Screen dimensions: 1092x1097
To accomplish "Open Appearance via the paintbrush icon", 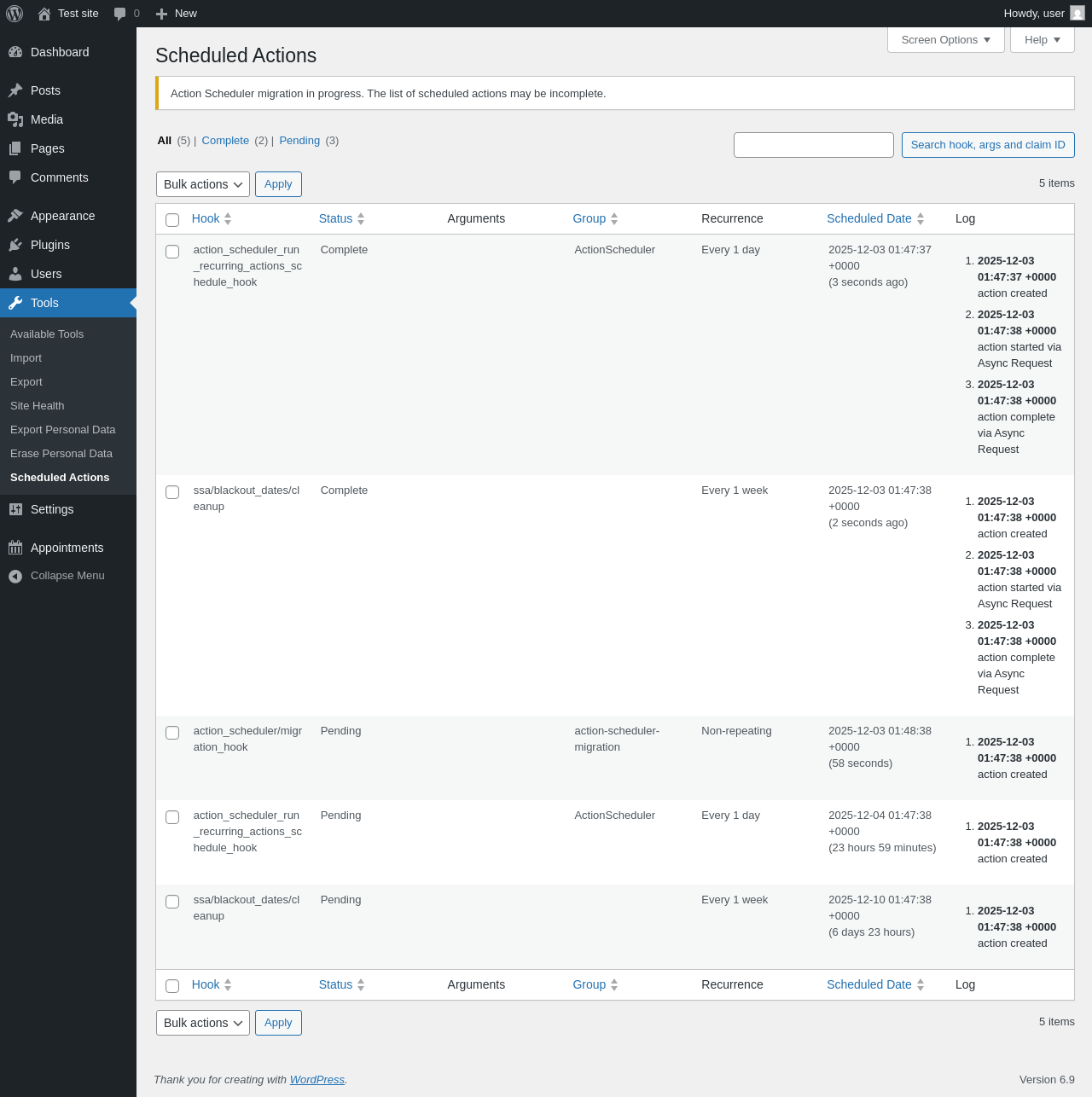I will [x=15, y=216].
